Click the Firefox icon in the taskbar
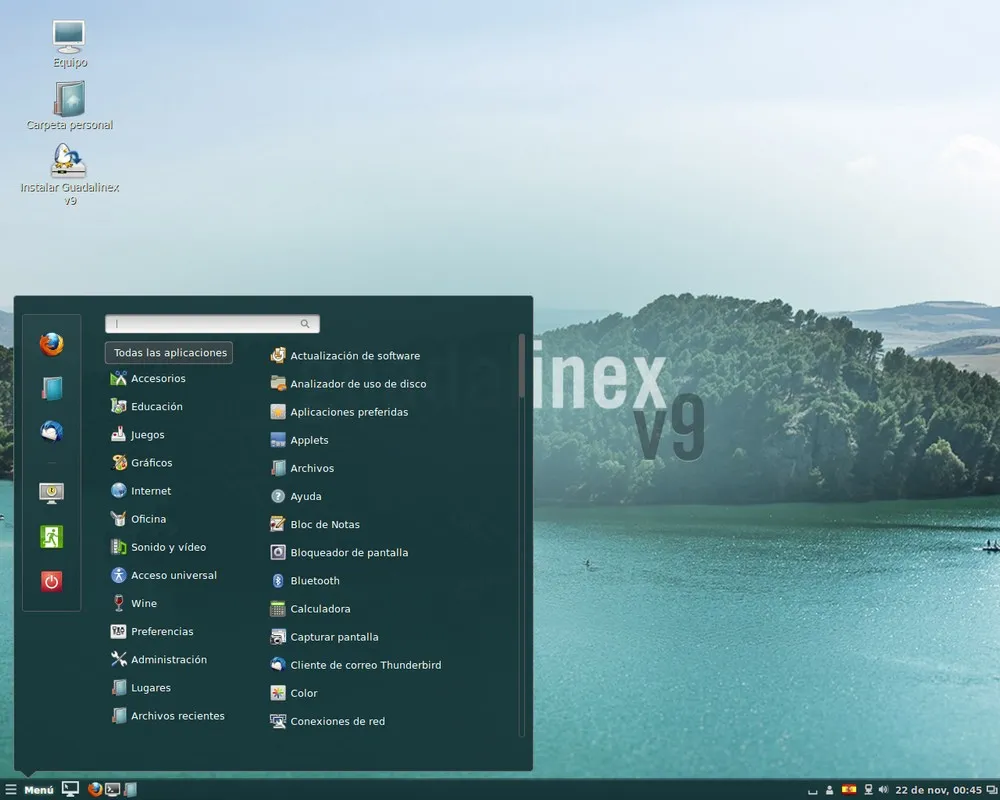This screenshot has width=1000, height=800. [94, 789]
